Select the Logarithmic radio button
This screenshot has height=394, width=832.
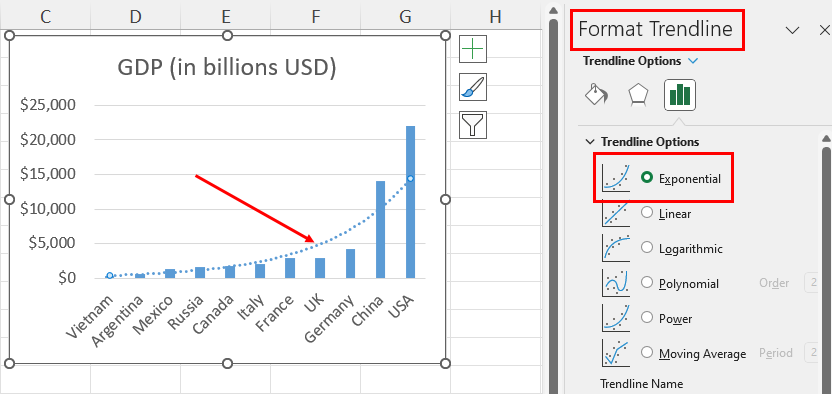tap(647, 248)
